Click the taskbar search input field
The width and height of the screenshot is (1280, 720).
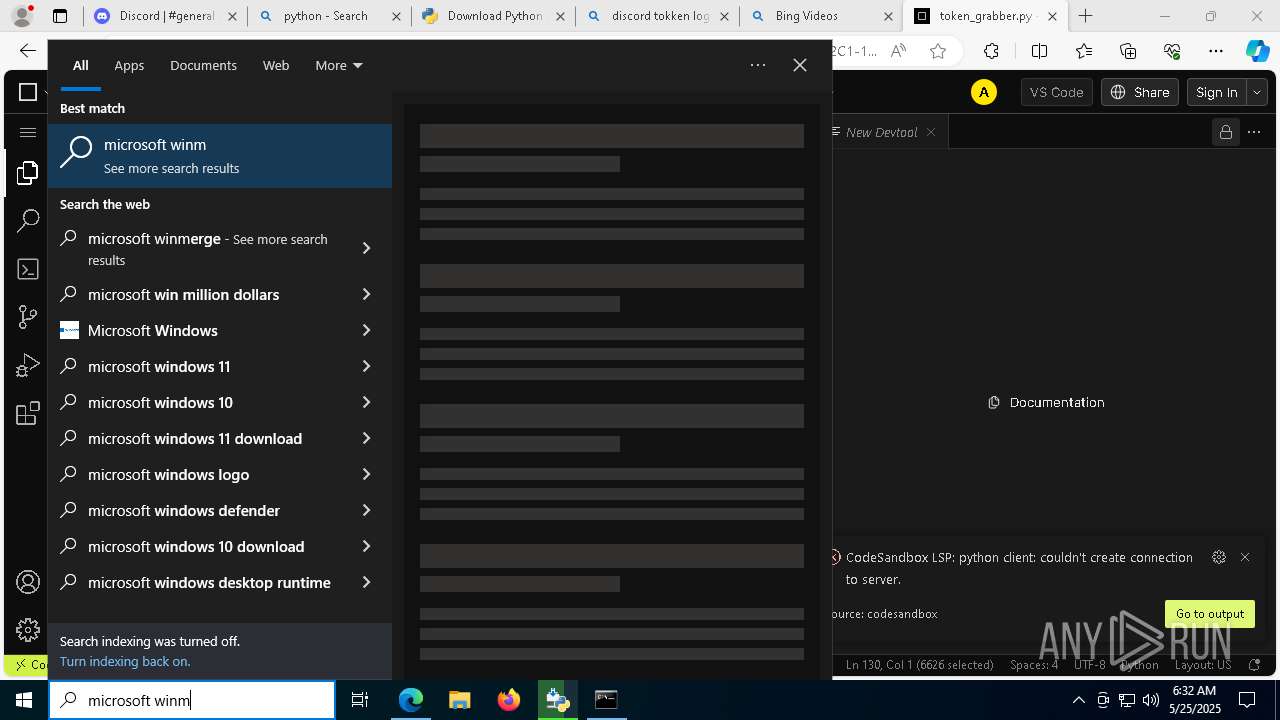[x=192, y=700]
